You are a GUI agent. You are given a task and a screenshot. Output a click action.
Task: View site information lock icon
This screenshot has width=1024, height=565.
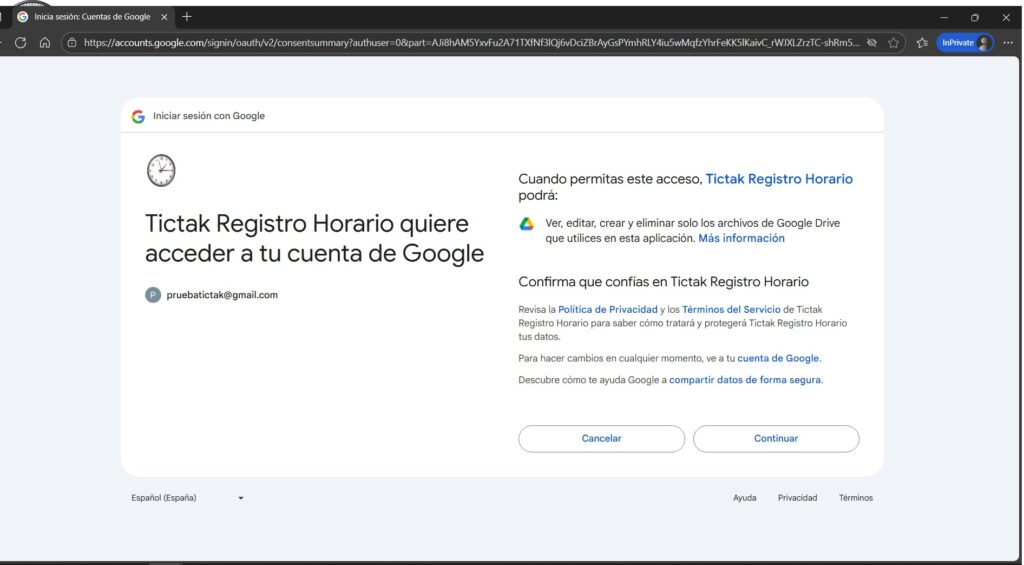pos(72,43)
